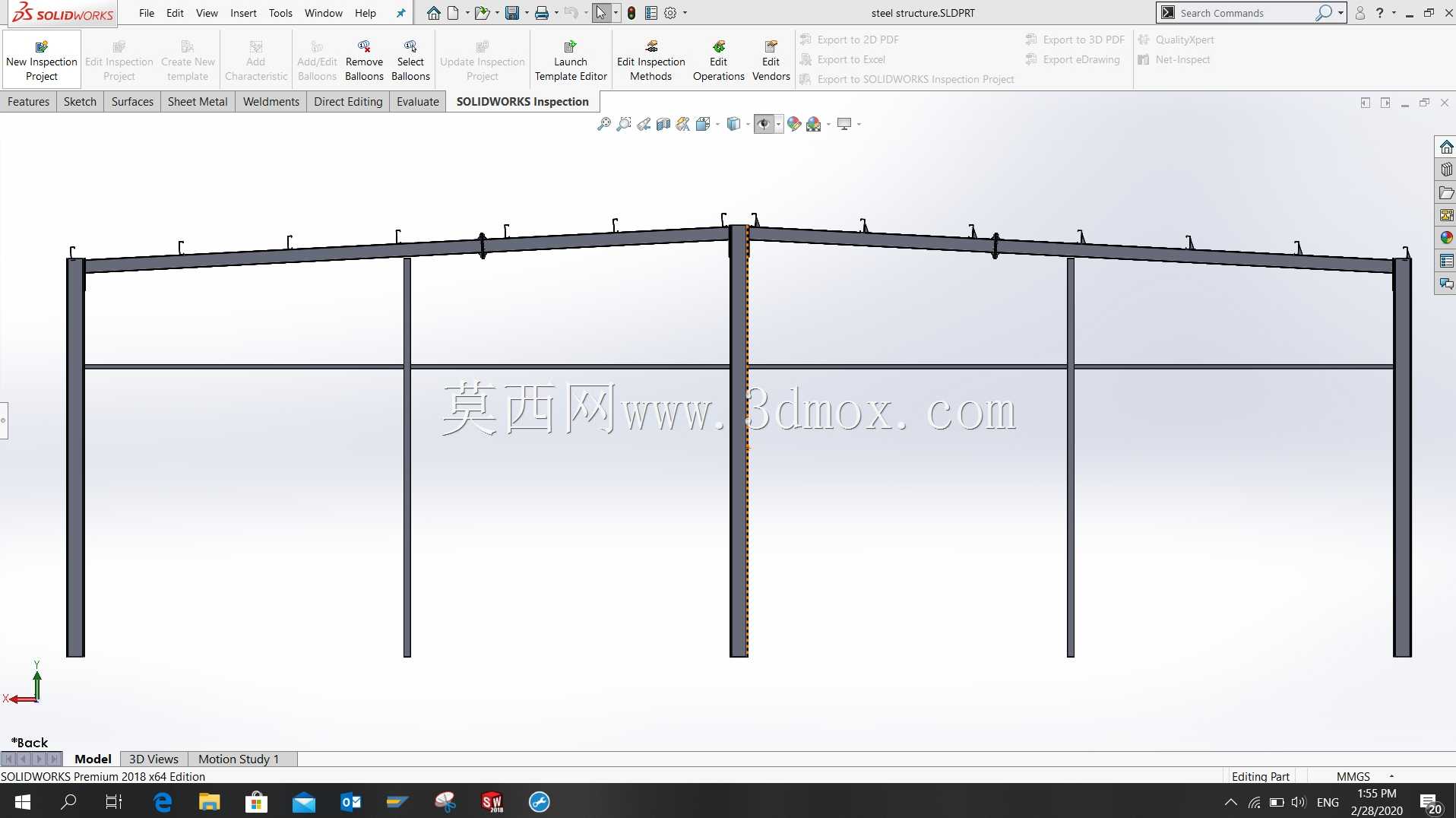Pin the menu bar

(x=400, y=13)
